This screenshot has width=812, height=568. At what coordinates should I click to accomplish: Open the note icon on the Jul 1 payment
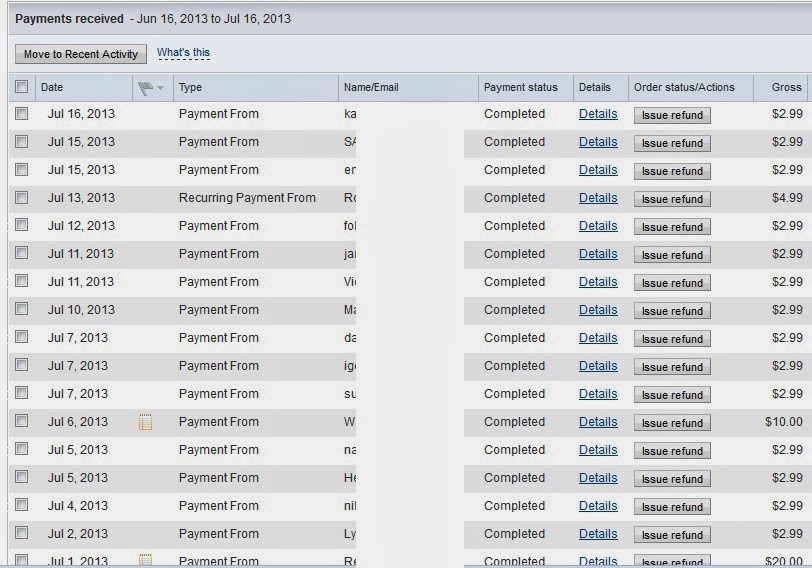[145, 561]
